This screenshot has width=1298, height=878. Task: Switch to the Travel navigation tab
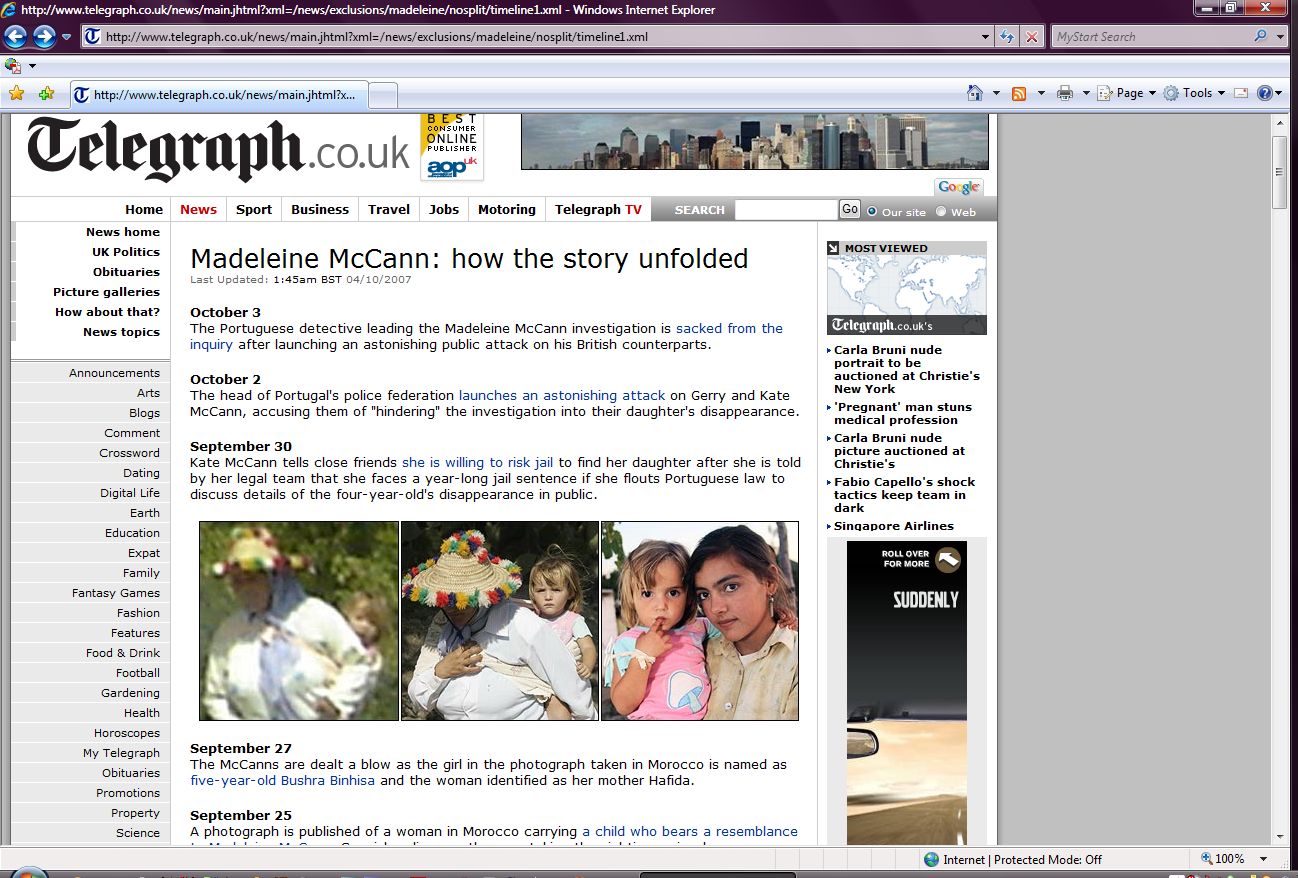(x=389, y=209)
